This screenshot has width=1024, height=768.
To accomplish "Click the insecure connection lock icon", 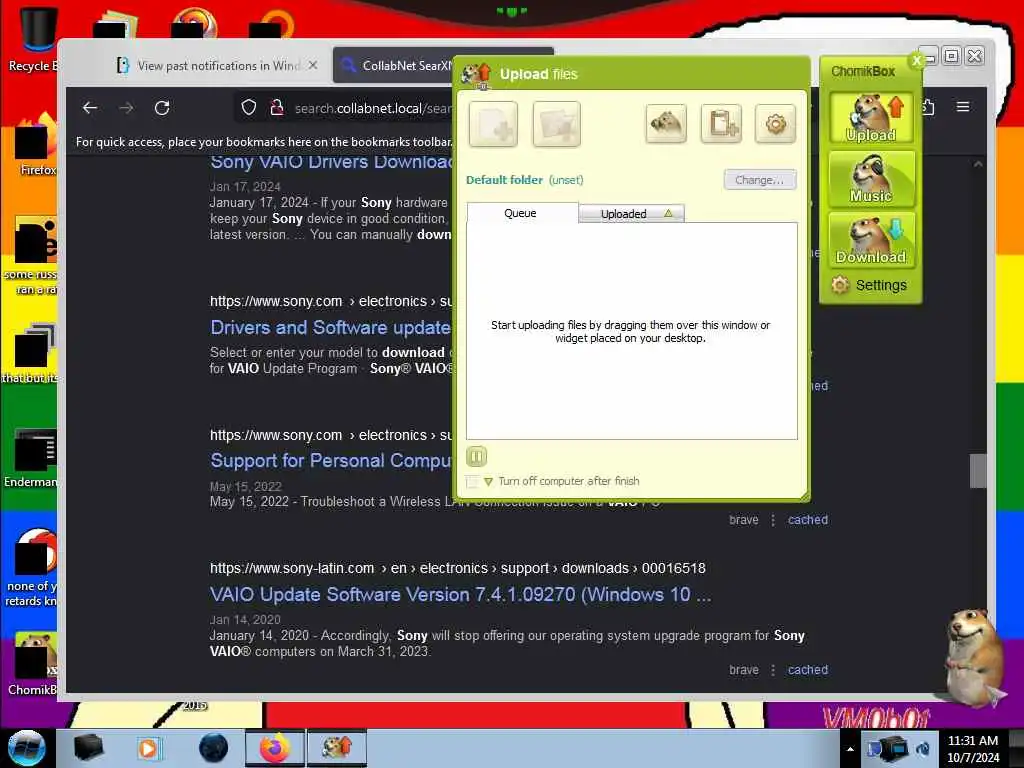I will click(x=277, y=108).
